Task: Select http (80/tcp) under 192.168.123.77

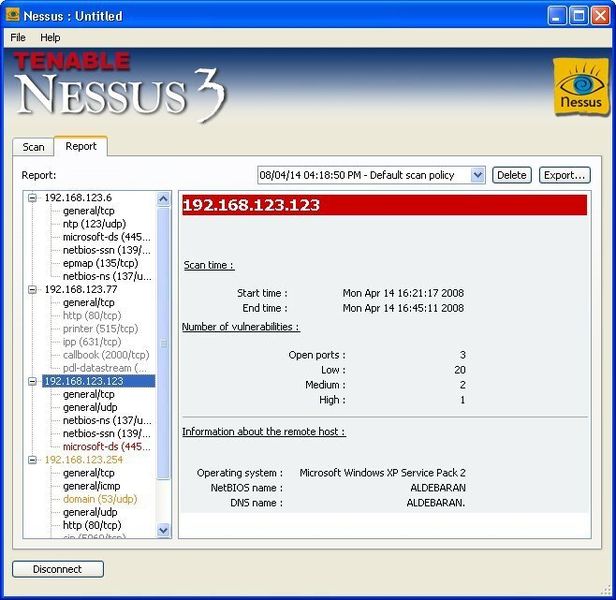Action: coord(92,316)
